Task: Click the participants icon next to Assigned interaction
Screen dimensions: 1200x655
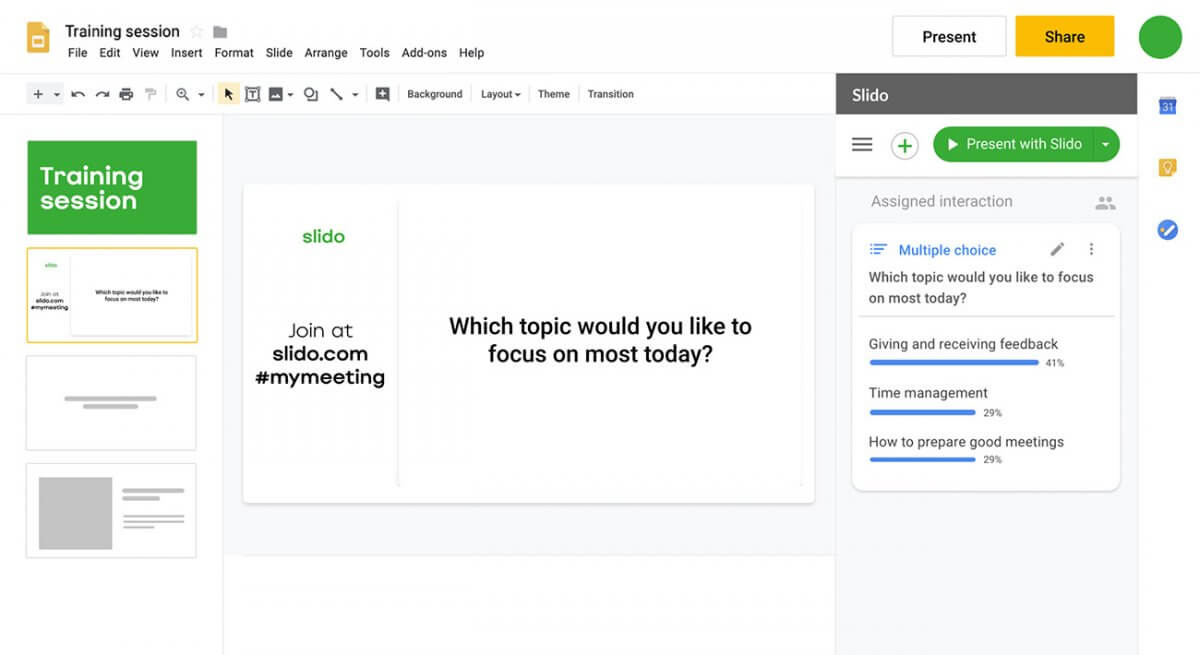Action: 1106,202
